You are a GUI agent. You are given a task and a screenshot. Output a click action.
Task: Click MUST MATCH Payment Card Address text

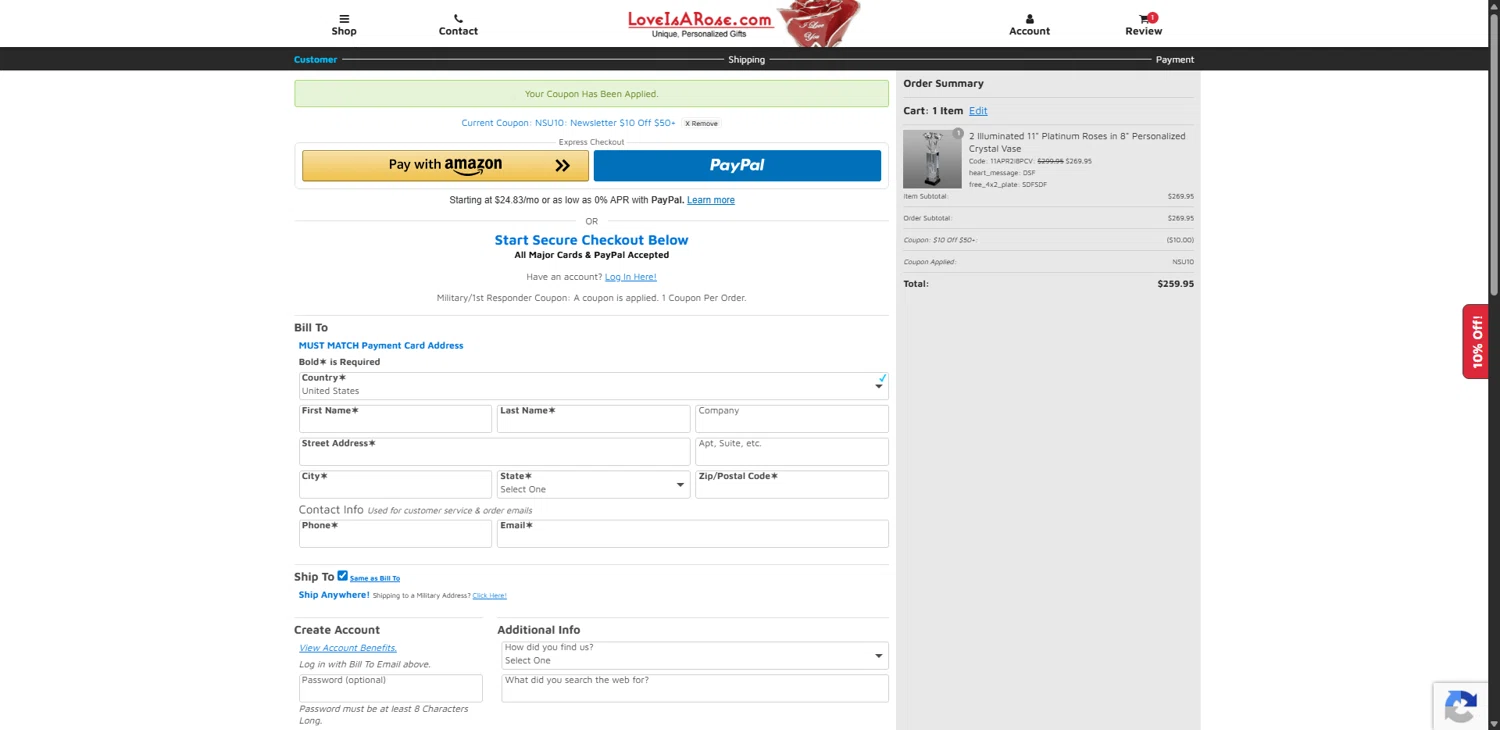381,345
